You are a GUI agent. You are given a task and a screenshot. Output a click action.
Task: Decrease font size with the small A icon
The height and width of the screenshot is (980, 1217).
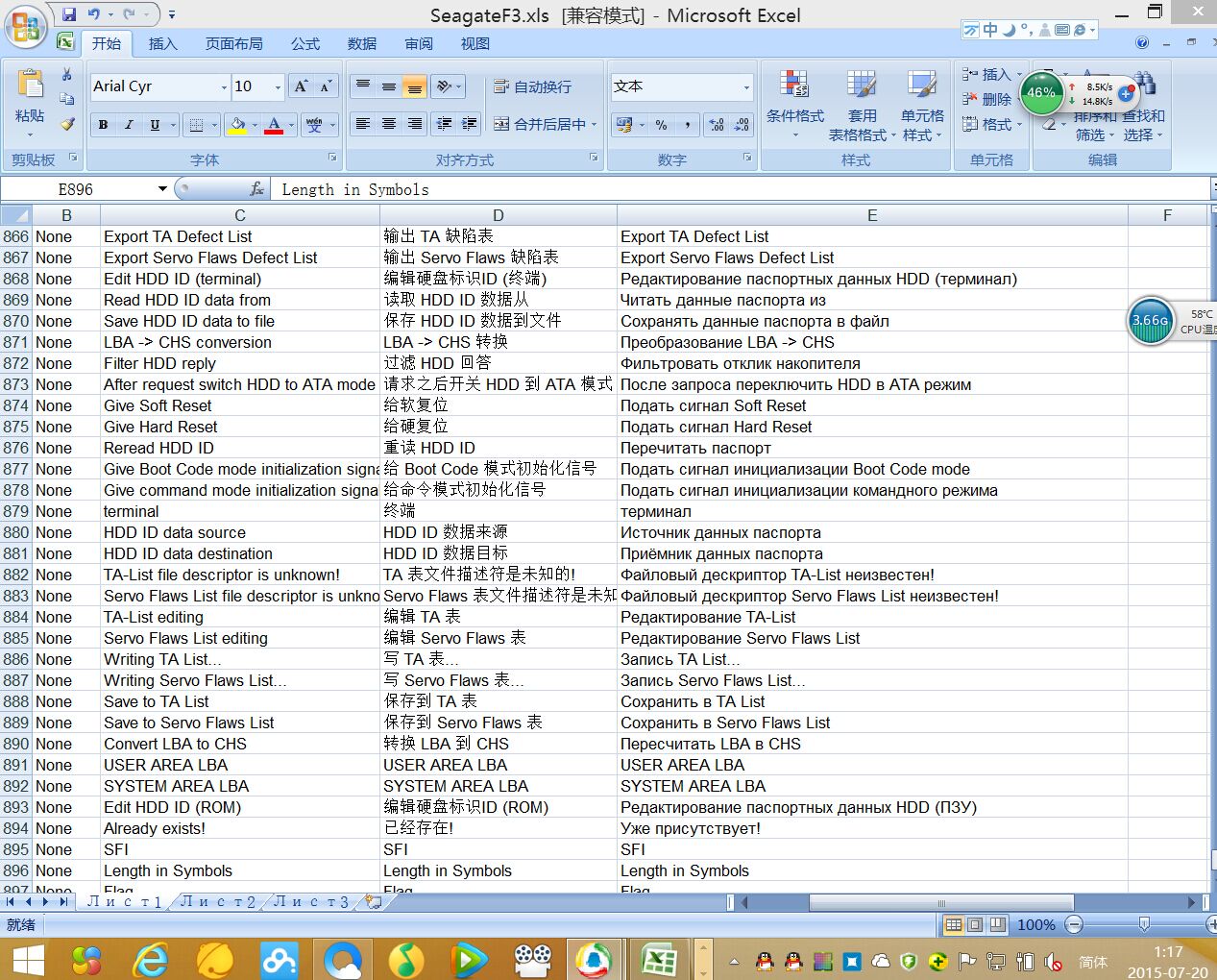pos(326,86)
